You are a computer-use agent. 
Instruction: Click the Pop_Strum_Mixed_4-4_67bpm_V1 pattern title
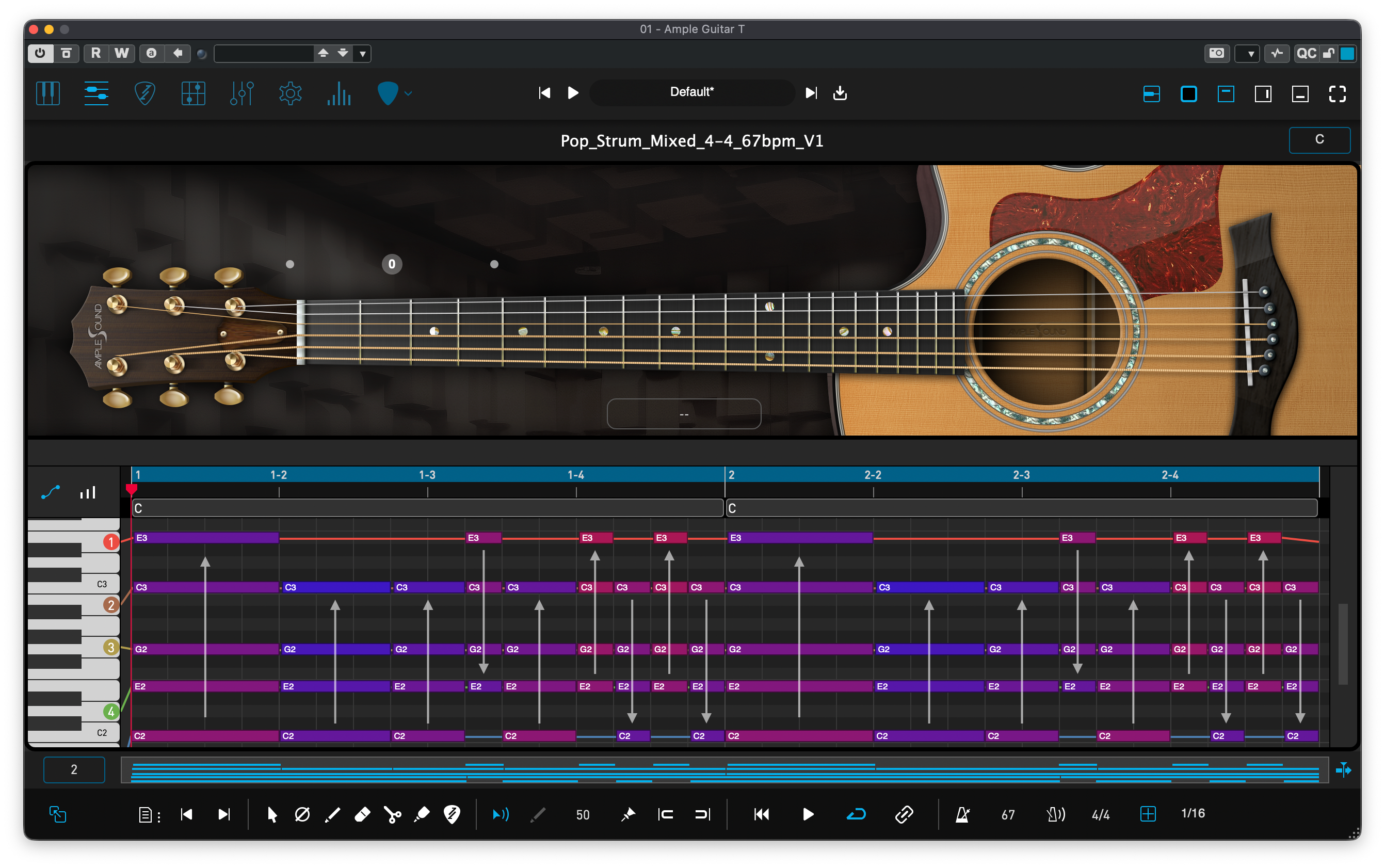[692, 141]
